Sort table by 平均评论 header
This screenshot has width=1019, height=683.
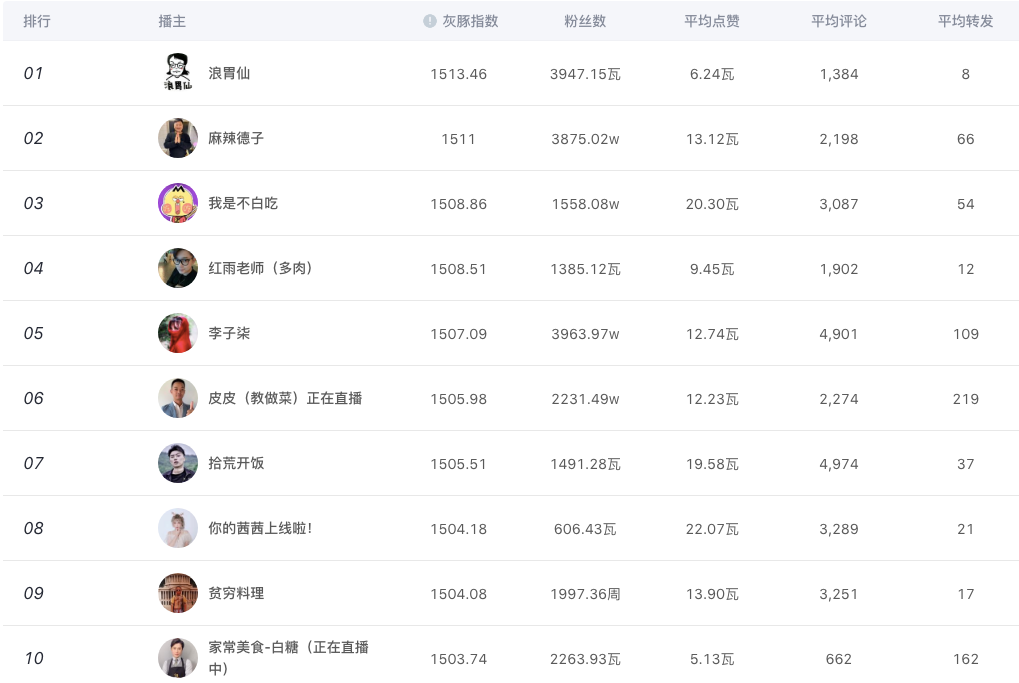839,21
